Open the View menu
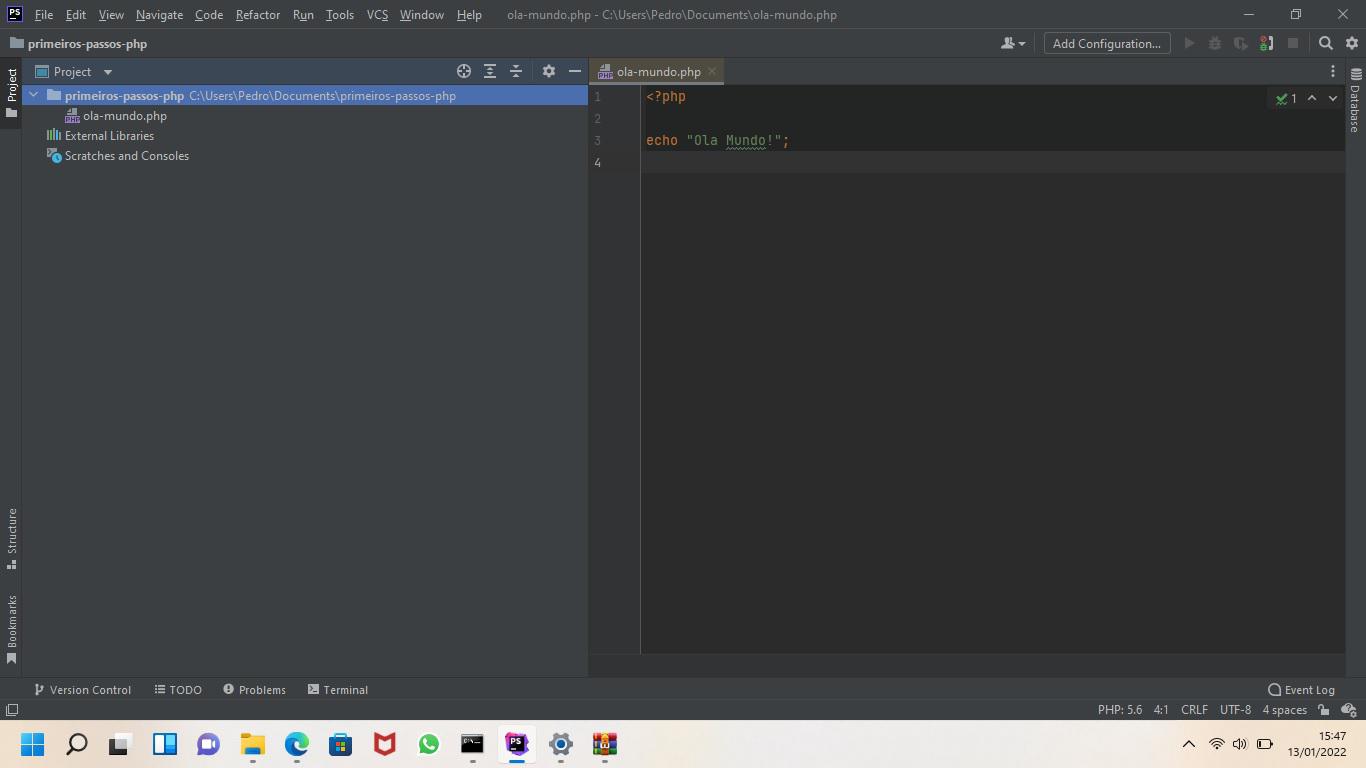The width and height of the screenshot is (1366, 768). [x=111, y=15]
